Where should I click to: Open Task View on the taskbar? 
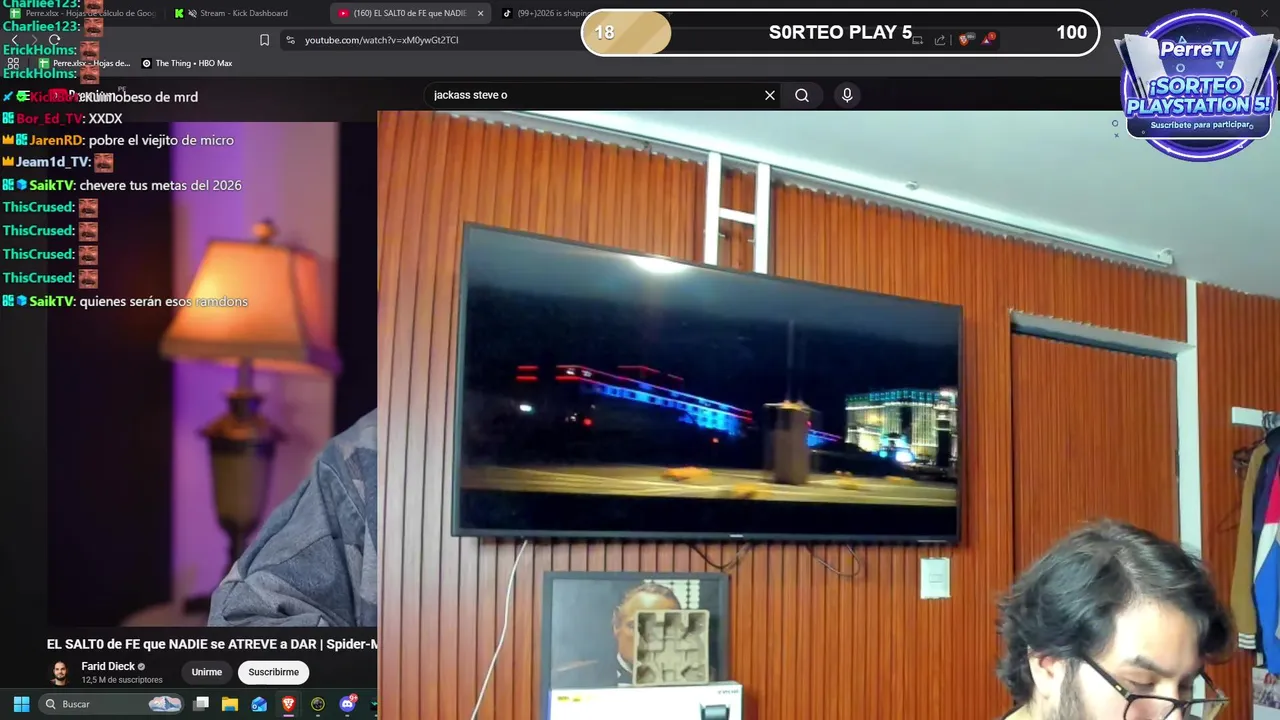coord(201,704)
